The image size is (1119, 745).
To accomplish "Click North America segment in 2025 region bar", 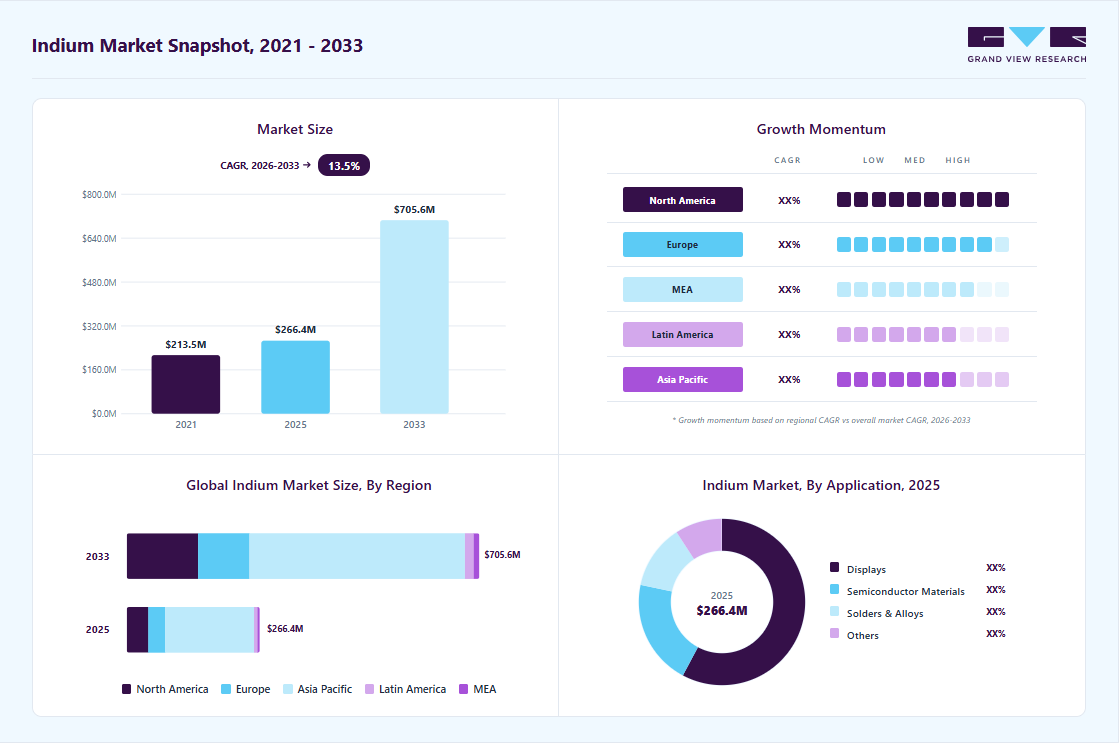I will (137, 629).
